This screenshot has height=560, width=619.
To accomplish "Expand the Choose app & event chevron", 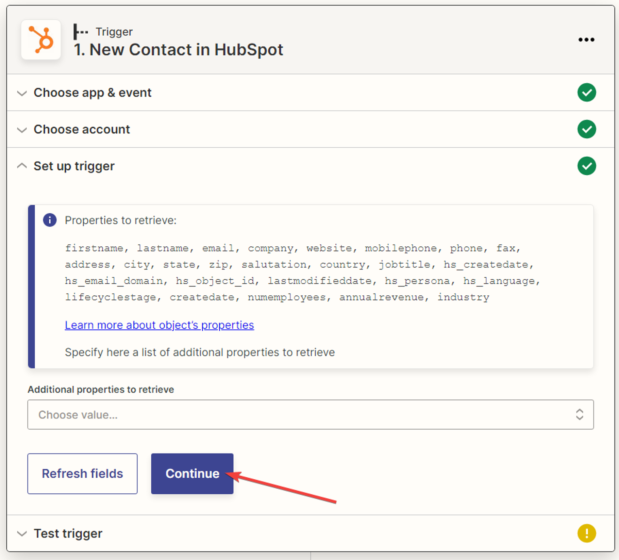I will [x=22, y=93].
